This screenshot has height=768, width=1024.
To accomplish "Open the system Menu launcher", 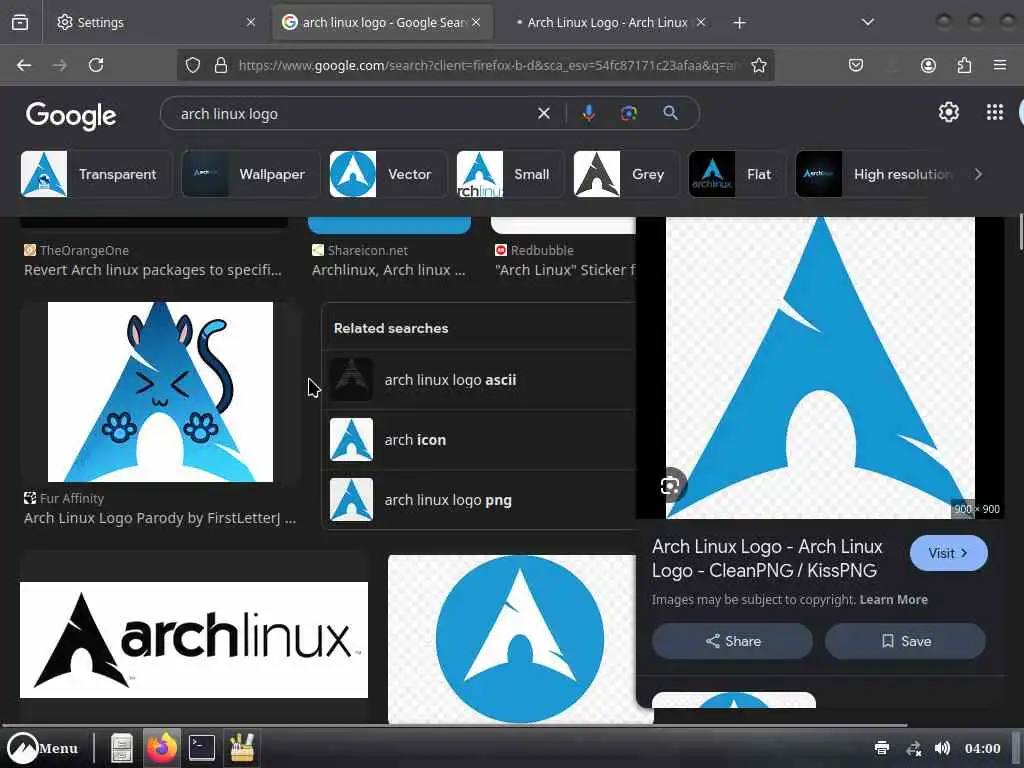I will coord(42,748).
